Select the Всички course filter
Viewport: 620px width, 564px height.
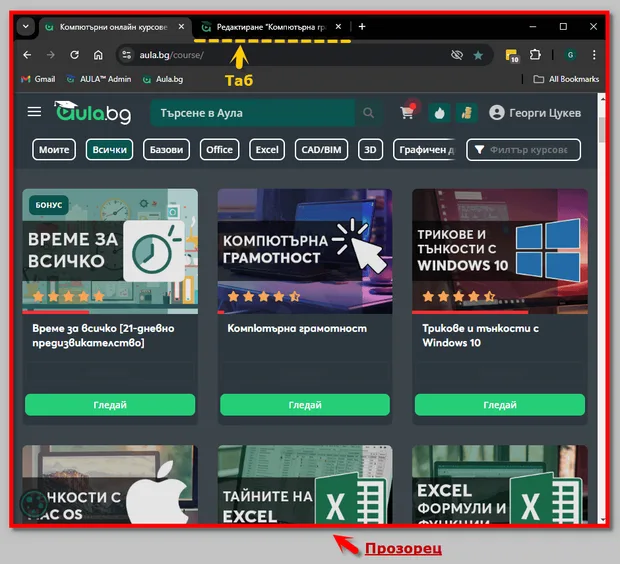tap(110, 150)
